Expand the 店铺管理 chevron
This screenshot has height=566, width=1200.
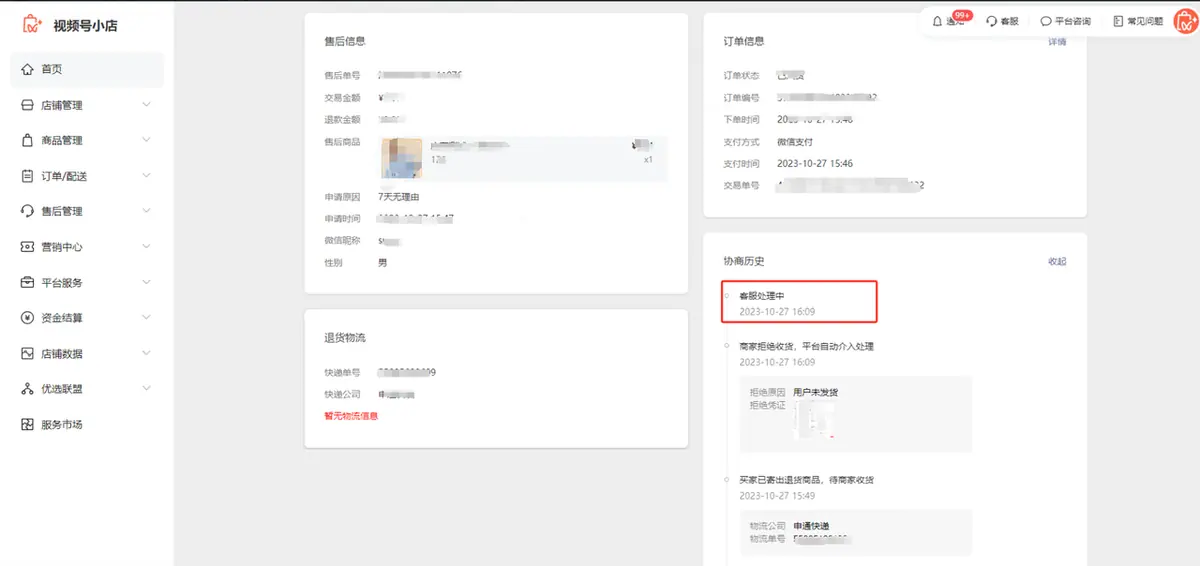click(147, 105)
